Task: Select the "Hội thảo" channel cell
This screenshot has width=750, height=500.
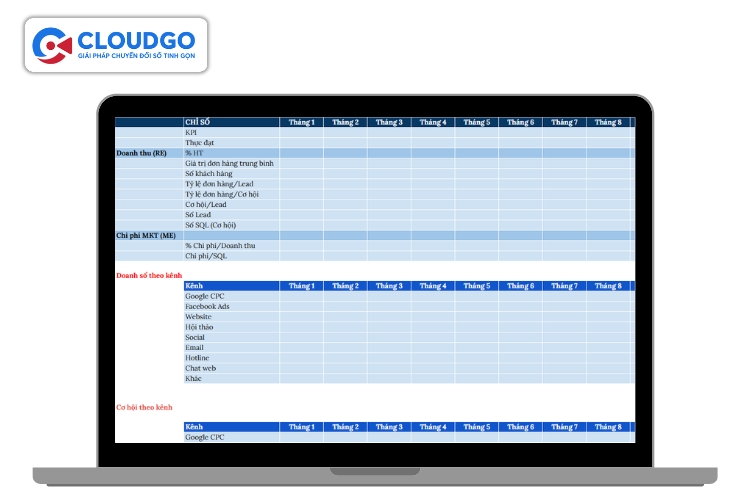Action: [x=200, y=327]
